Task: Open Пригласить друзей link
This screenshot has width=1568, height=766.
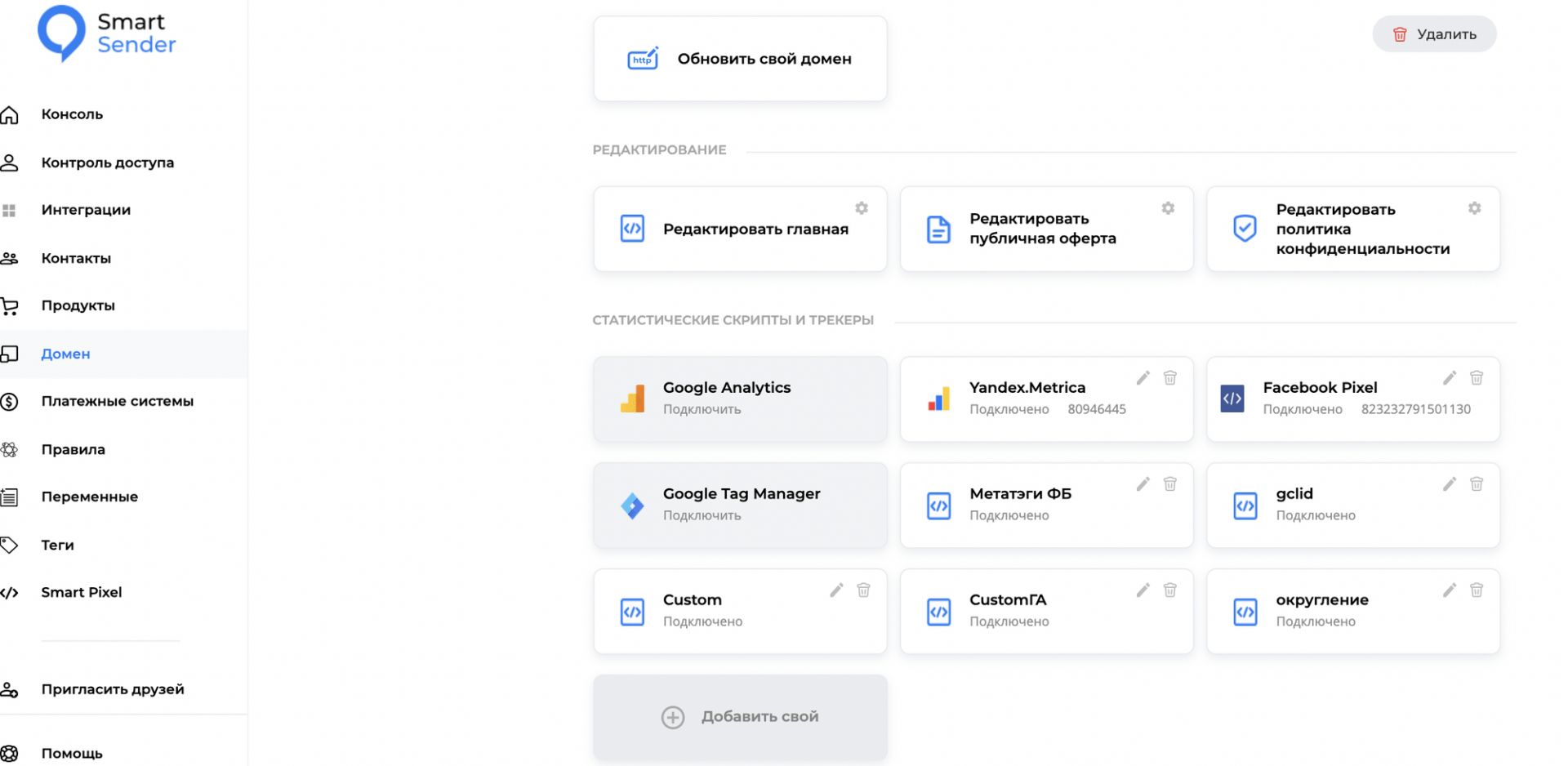Action: click(x=113, y=689)
